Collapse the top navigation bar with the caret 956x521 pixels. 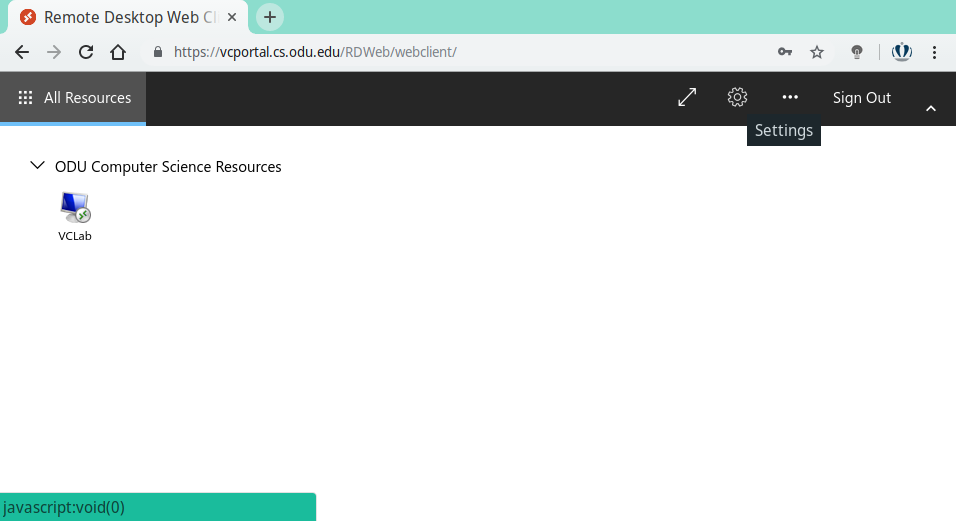931,109
